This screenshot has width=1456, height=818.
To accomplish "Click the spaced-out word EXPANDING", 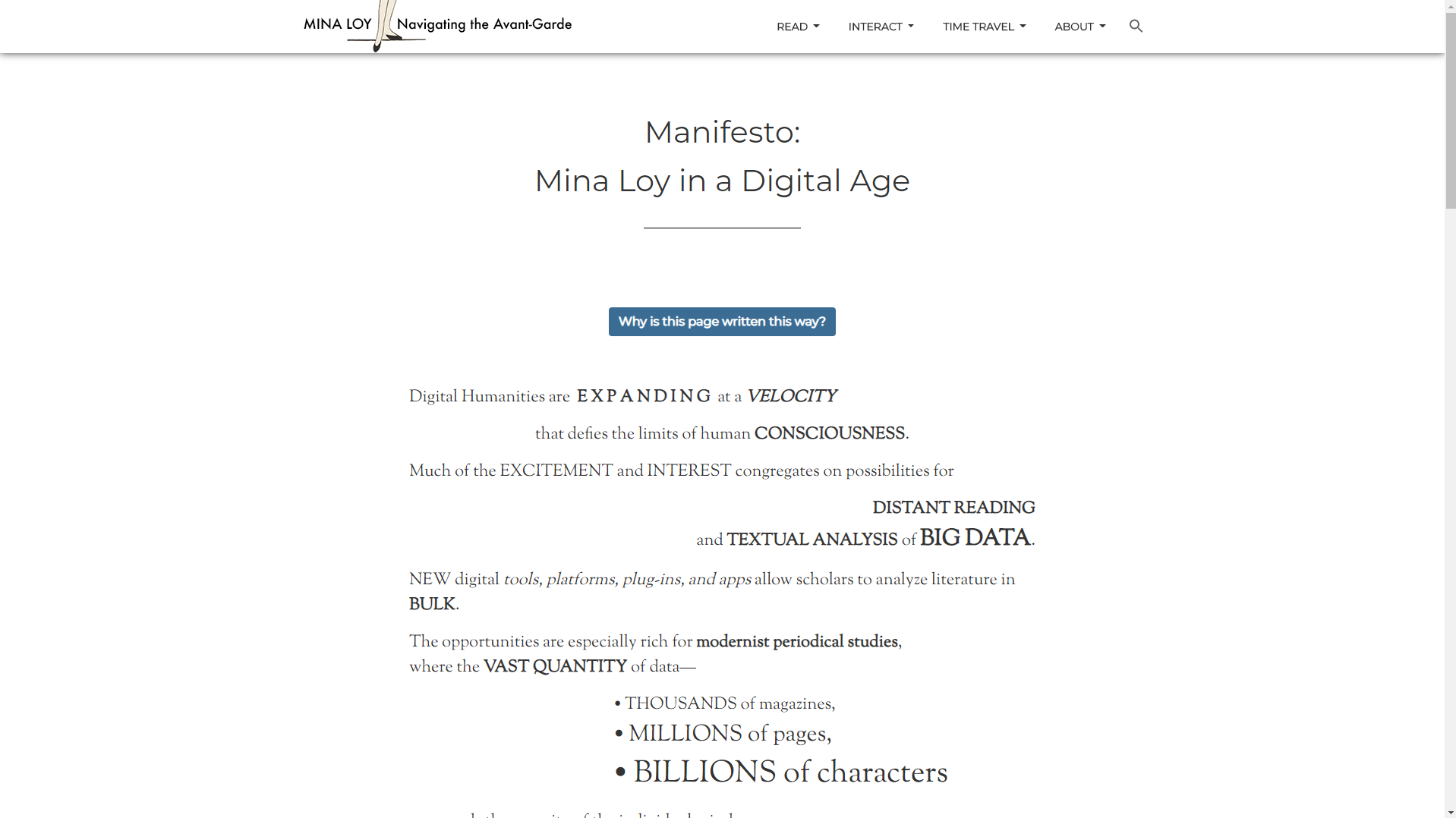I will click(x=644, y=397).
